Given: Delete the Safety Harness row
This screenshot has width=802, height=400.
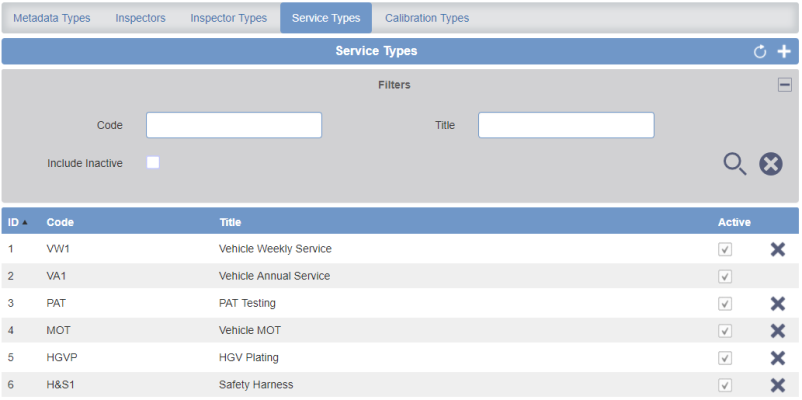Looking at the screenshot, I should pyautogui.click(x=777, y=385).
